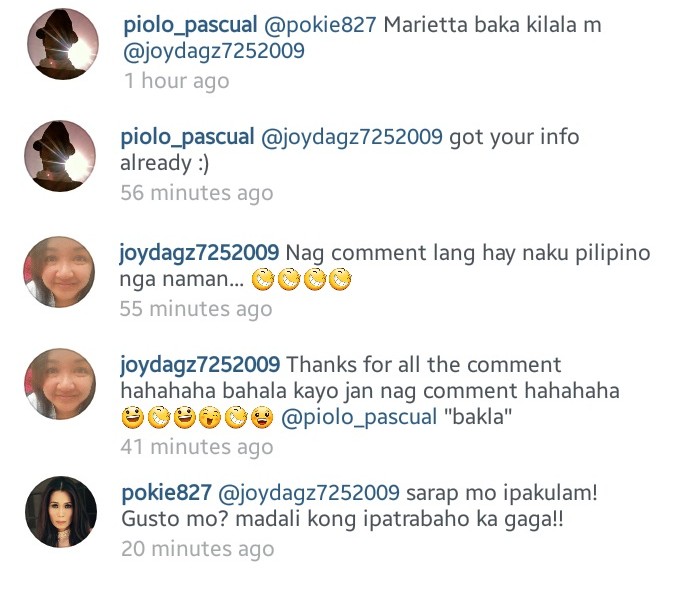Open piolo_pascual username in 'got your info' comment

click(x=187, y=138)
